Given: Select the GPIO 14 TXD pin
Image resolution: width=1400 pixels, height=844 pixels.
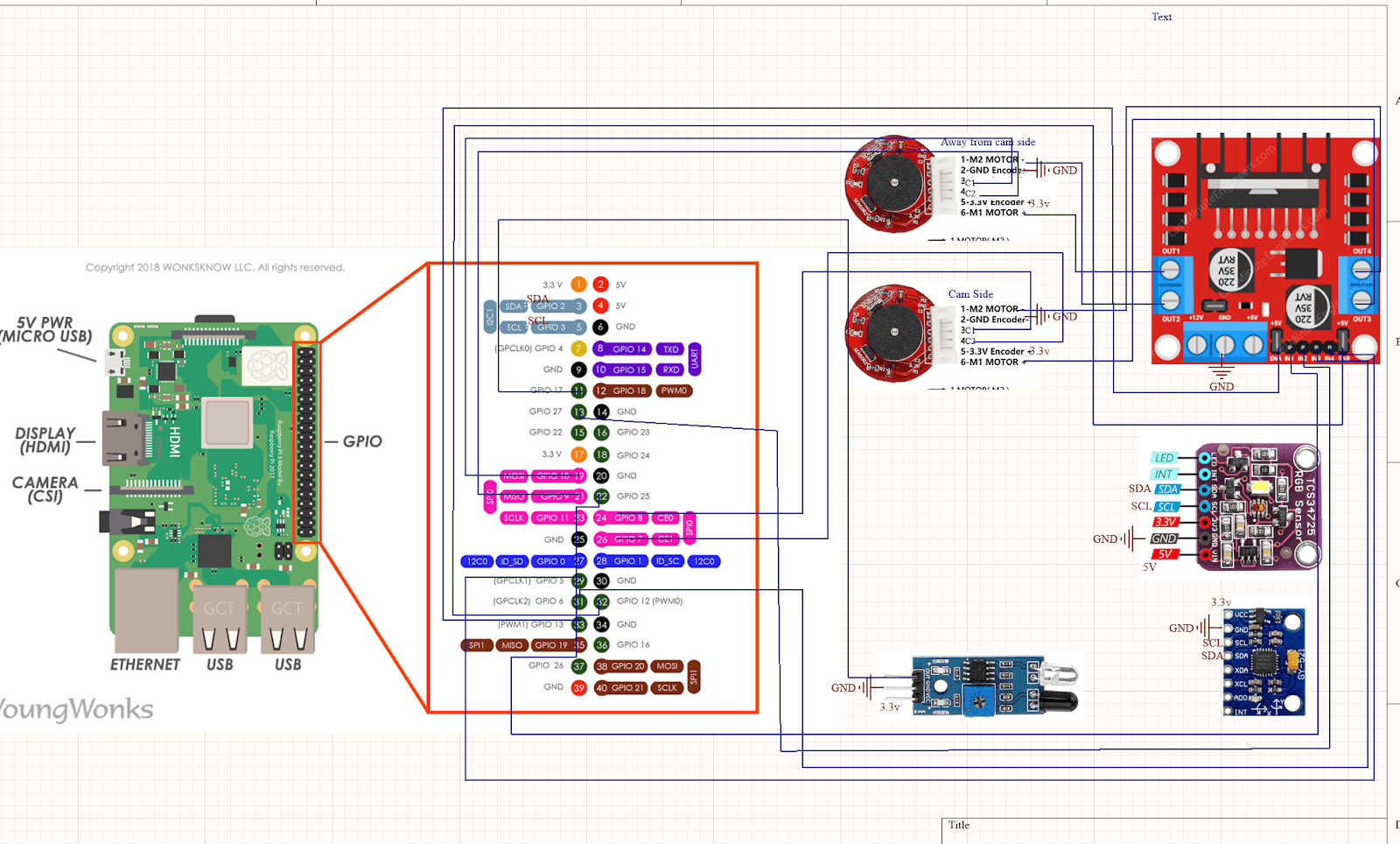Looking at the screenshot, I should click(628, 348).
